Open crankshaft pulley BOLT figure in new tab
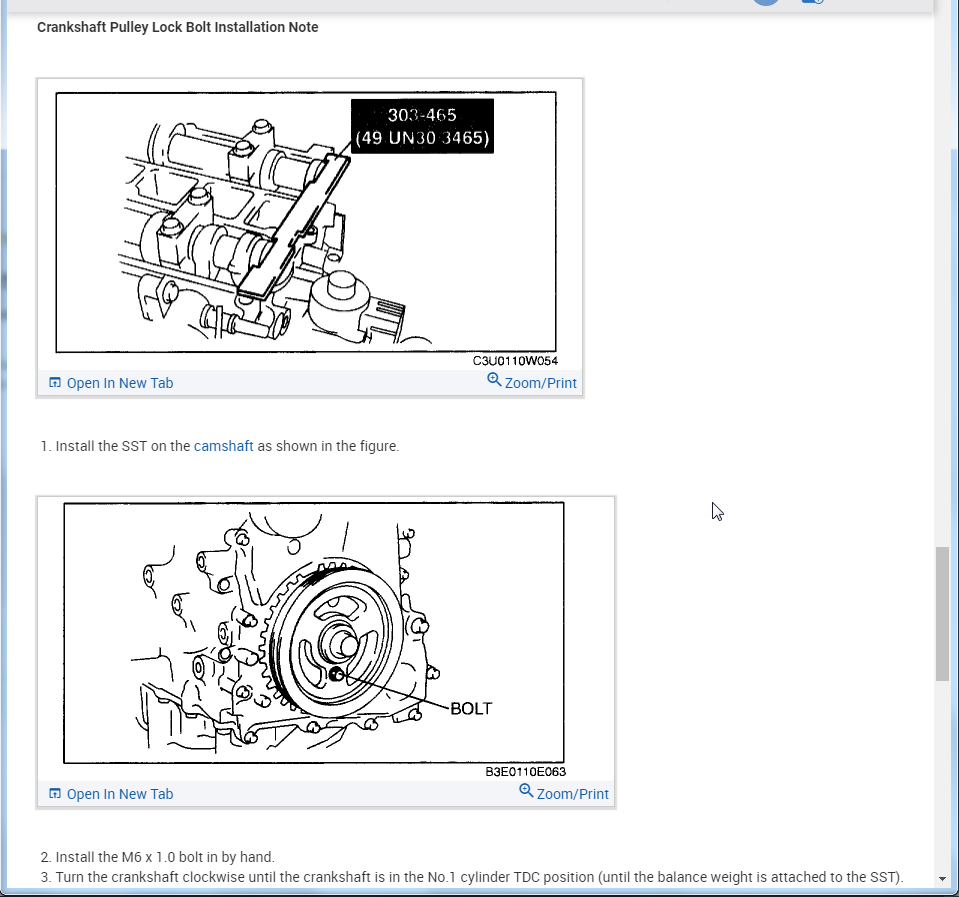The width and height of the screenshot is (959, 897). [x=120, y=794]
